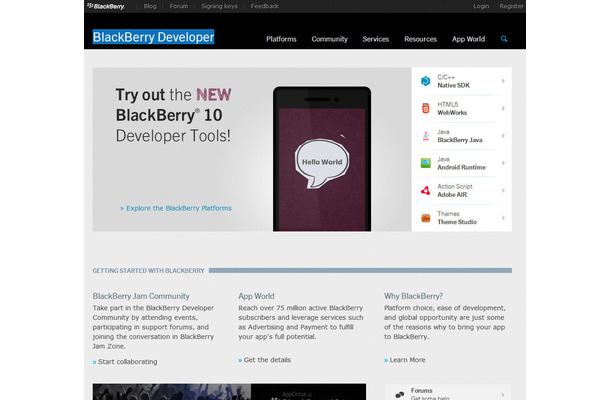Expand the Android Runtime row arrow

(x=503, y=163)
